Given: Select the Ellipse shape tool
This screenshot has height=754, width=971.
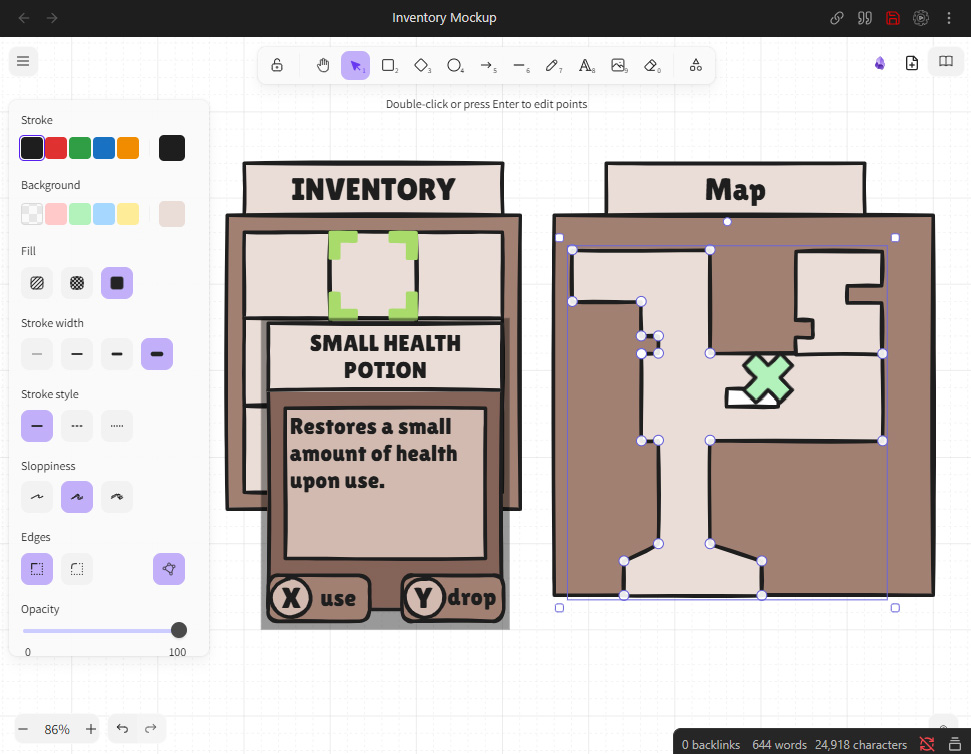Looking at the screenshot, I should (455, 66).
